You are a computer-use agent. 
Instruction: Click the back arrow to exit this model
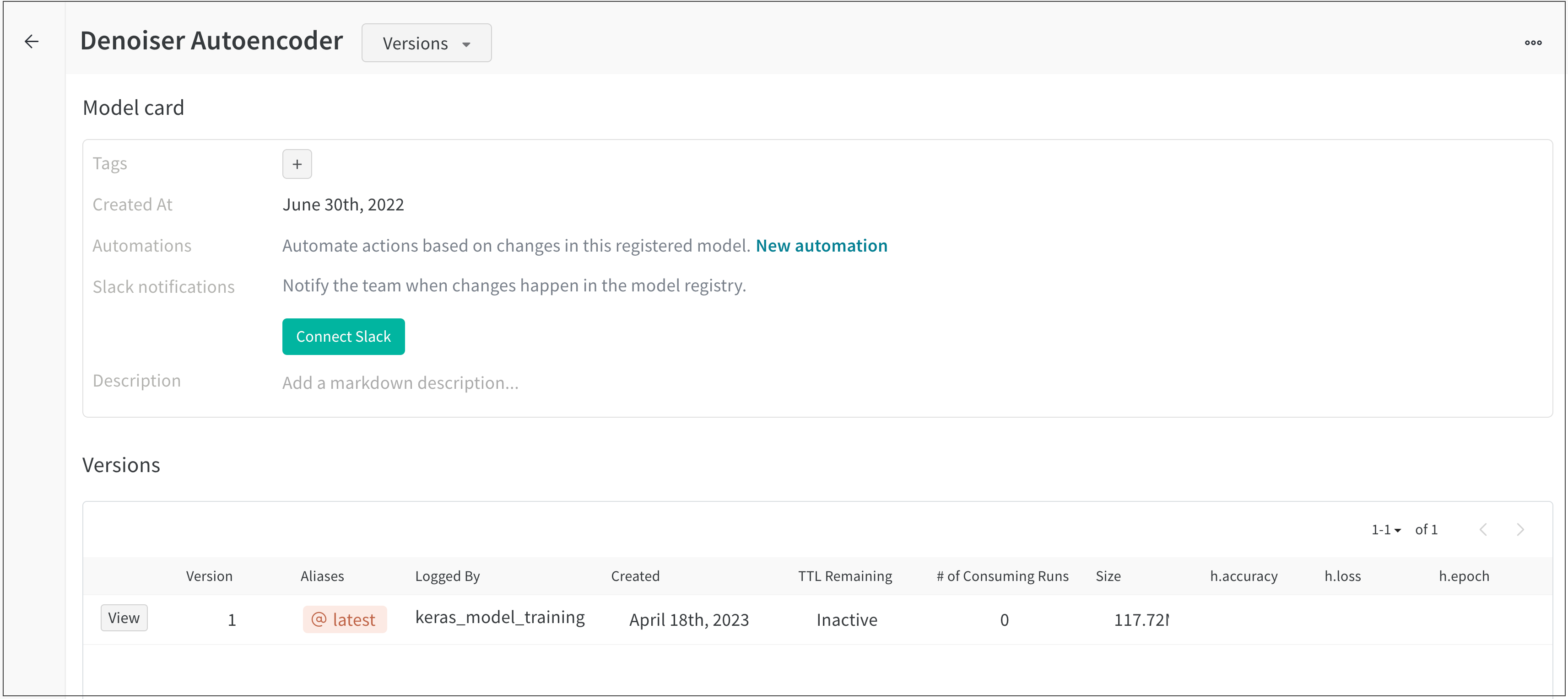click(32, 41)
